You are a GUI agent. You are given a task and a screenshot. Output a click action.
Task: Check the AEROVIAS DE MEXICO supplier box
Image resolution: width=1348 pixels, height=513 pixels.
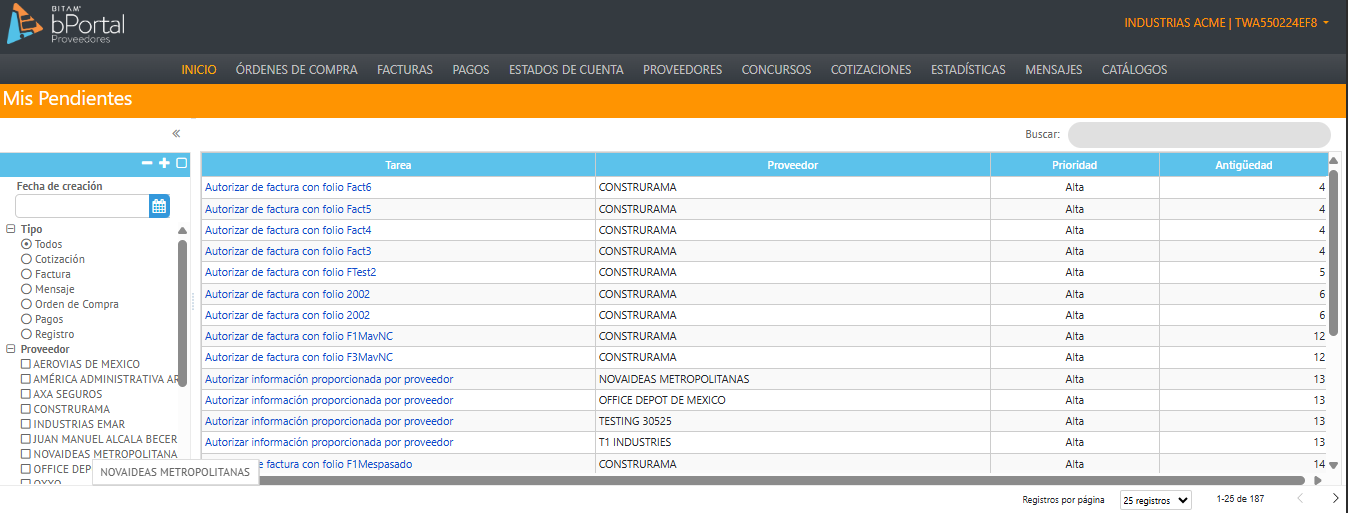[x=26, y=364]
